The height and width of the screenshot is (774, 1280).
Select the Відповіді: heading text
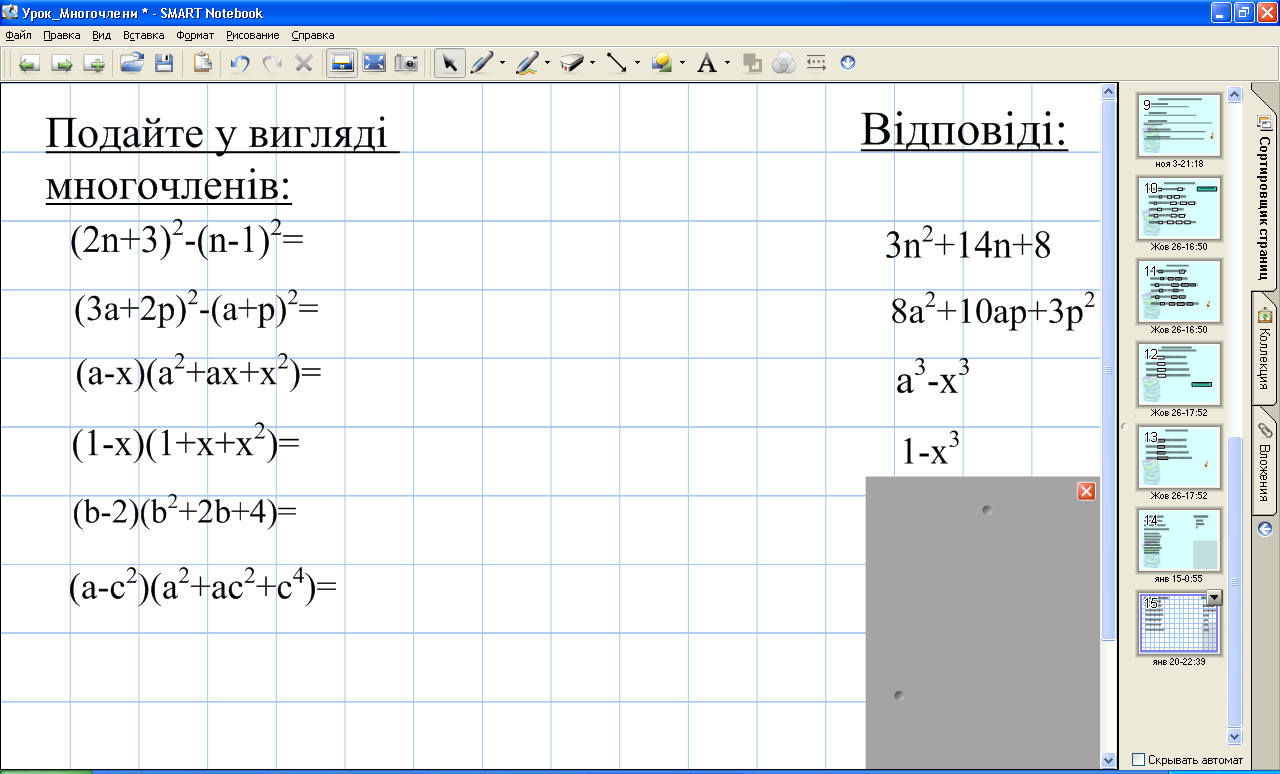click(x=965, y=131)
